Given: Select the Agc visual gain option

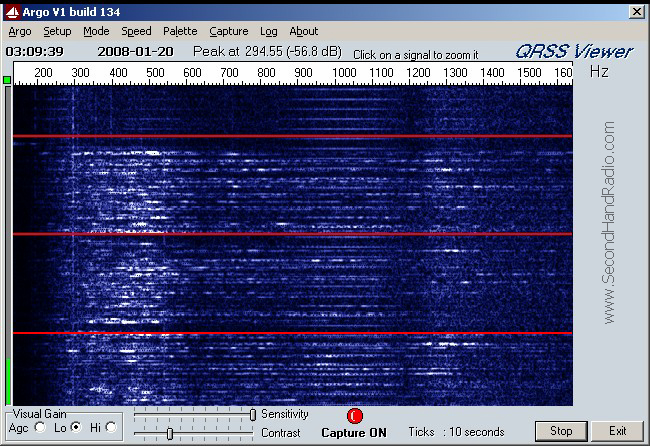Looking at the screenshot, I should coord(40,427).
